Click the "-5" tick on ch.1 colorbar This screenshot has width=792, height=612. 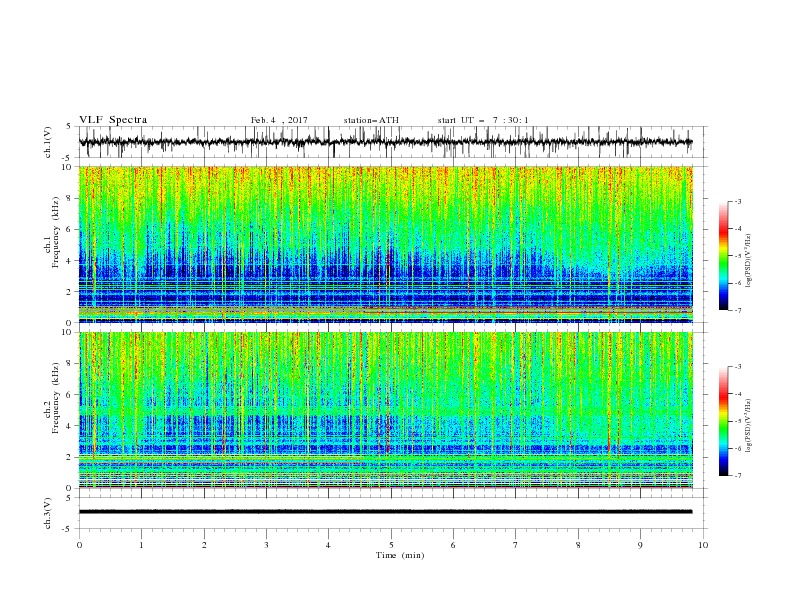738,256
